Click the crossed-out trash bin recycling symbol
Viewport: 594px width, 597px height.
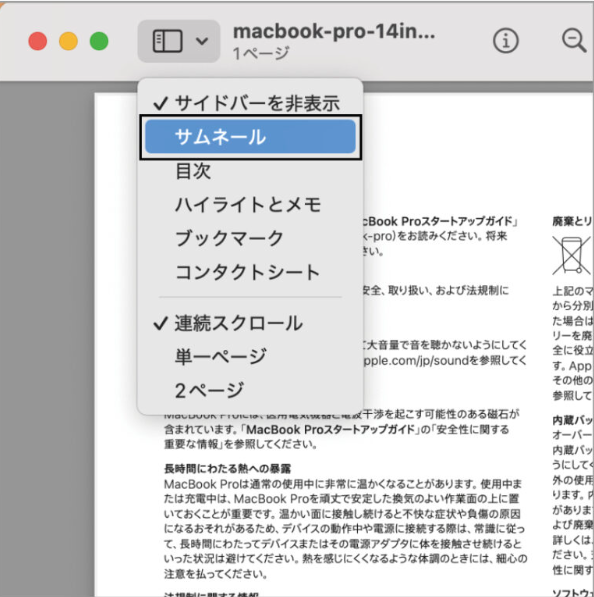572,255
